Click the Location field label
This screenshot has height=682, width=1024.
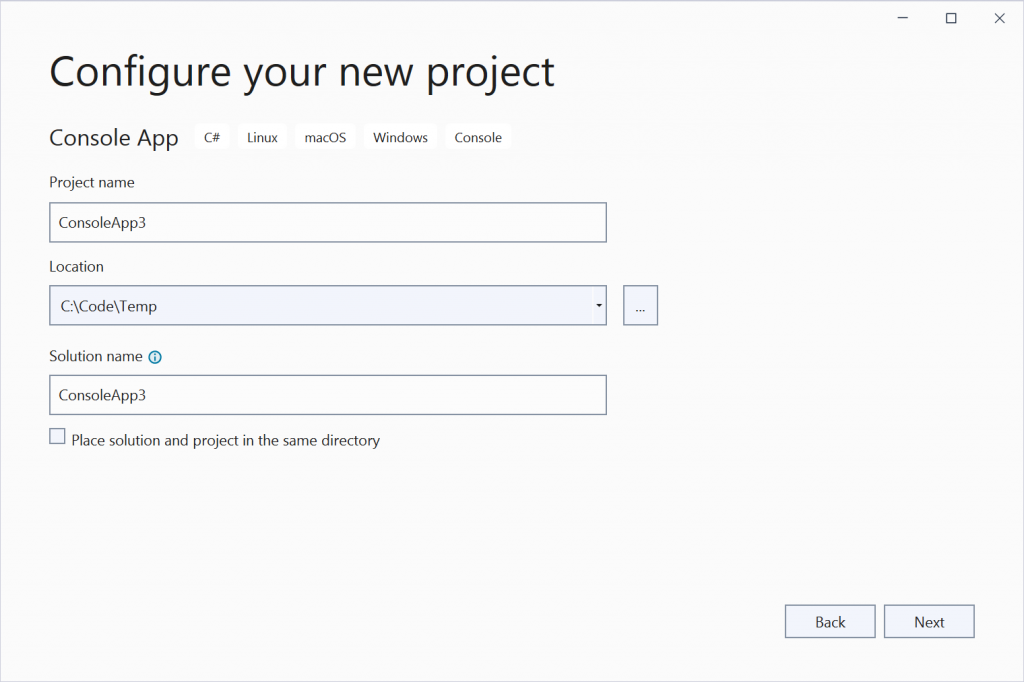point(76,267)
